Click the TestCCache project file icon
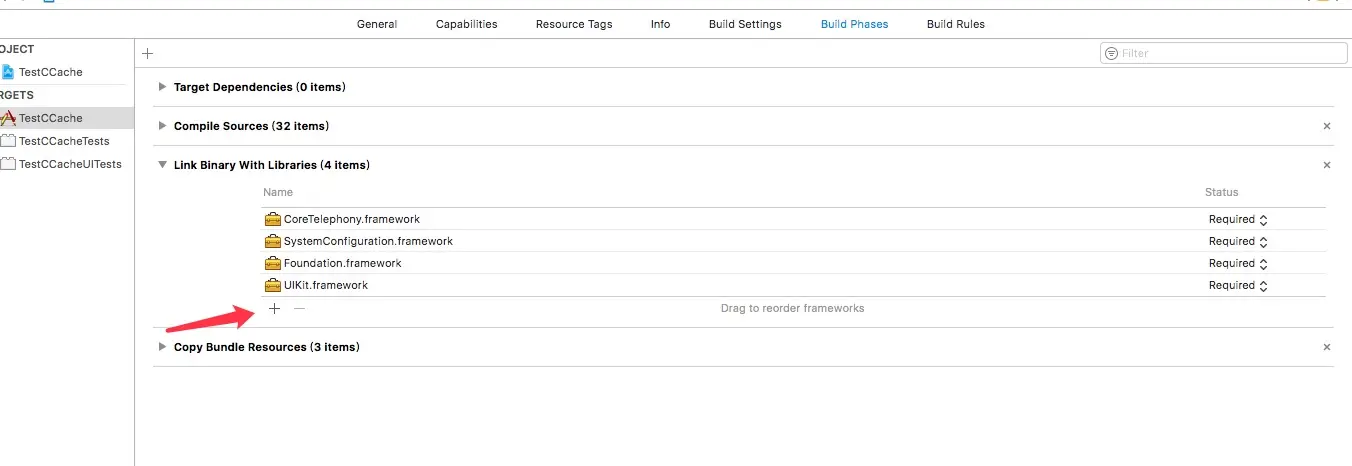The image size is (1352, 466). coord(8,72)
